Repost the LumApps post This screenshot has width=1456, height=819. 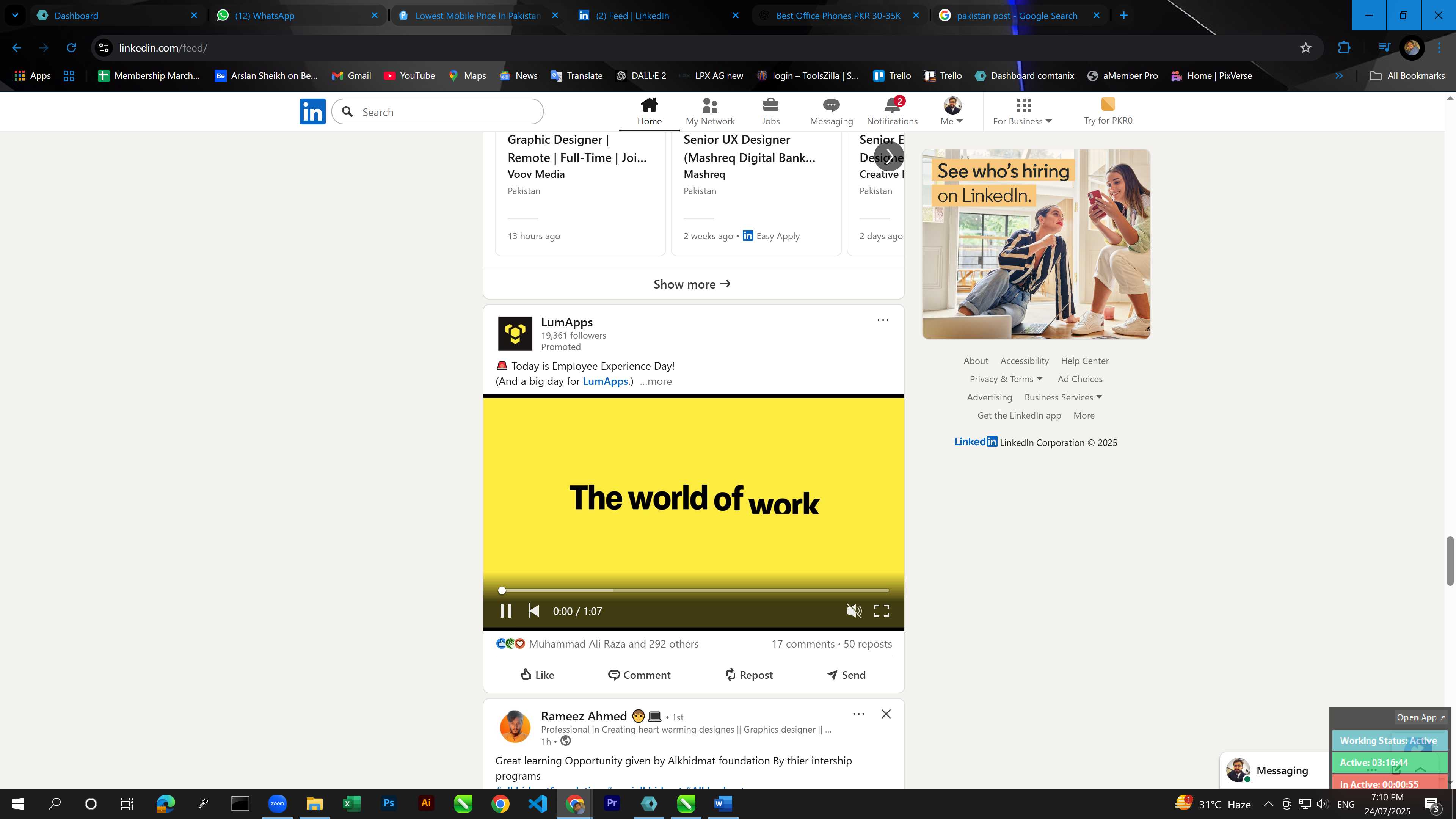(748, 675)
